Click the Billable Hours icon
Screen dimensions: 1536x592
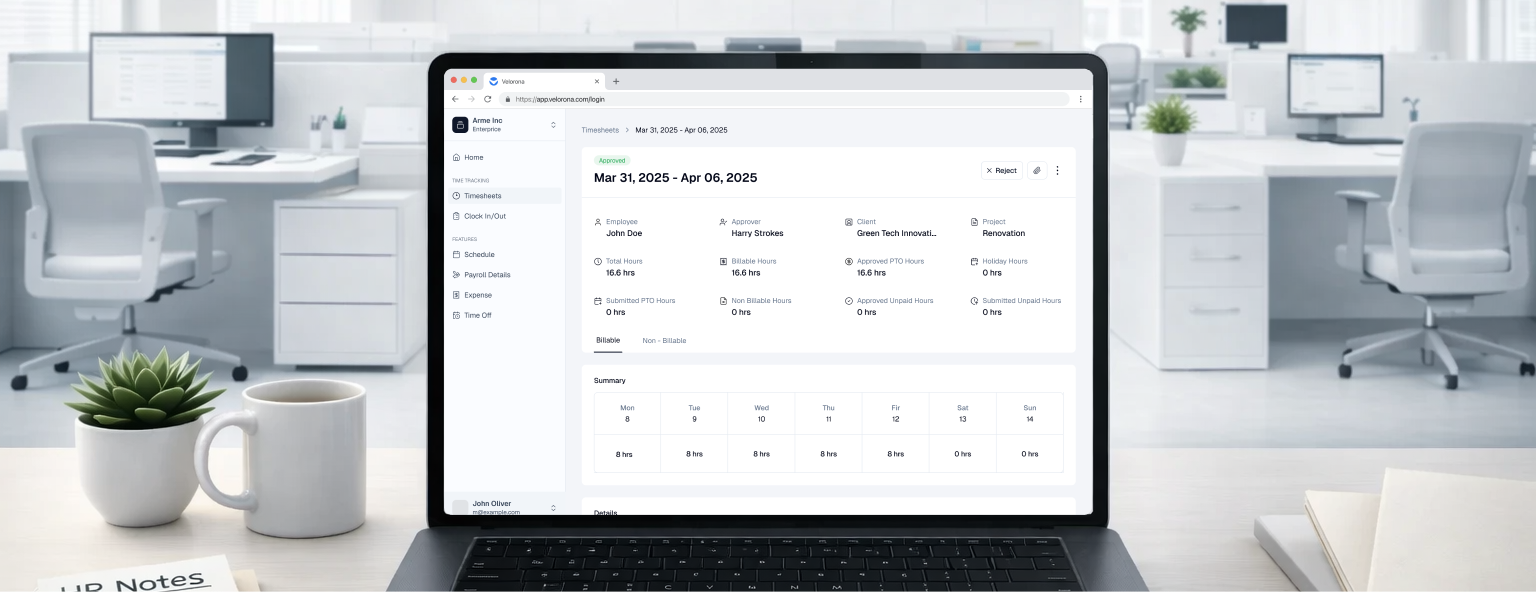pyautogui.click(x=723, y=261)
